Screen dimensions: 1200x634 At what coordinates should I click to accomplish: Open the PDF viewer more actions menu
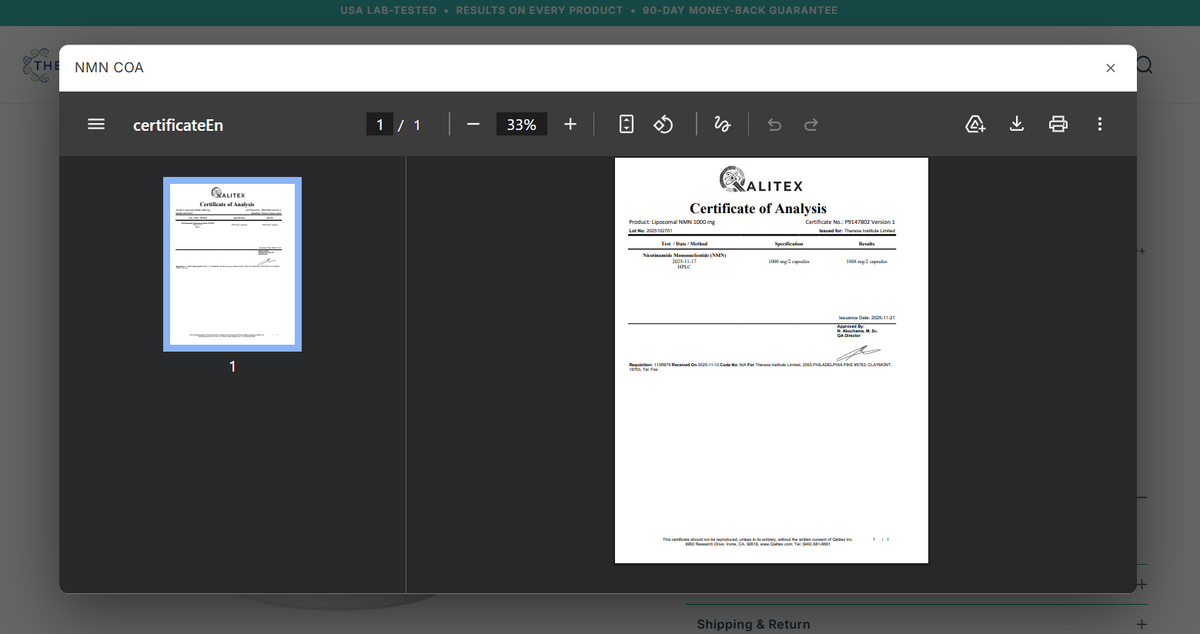pos(1099,125)
